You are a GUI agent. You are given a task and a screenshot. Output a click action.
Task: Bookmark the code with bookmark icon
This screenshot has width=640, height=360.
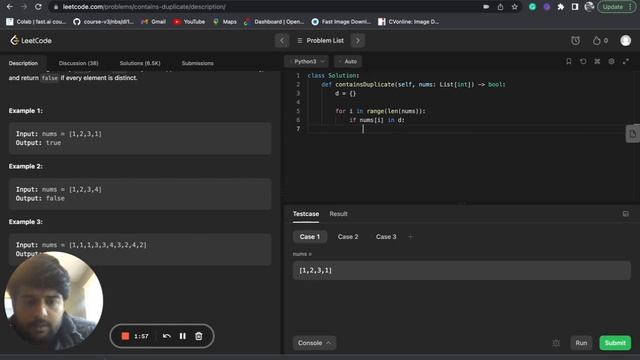pos(569,61)
